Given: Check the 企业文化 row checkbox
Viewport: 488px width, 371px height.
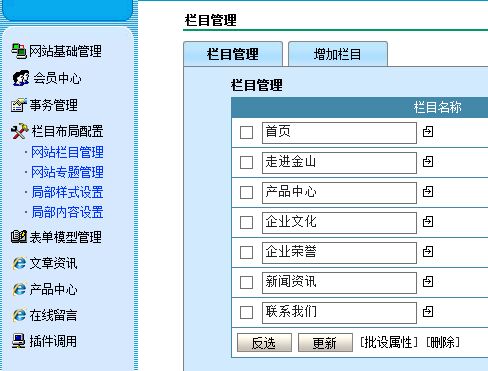Looking at the screenshot, I should [x=246, y=222].
